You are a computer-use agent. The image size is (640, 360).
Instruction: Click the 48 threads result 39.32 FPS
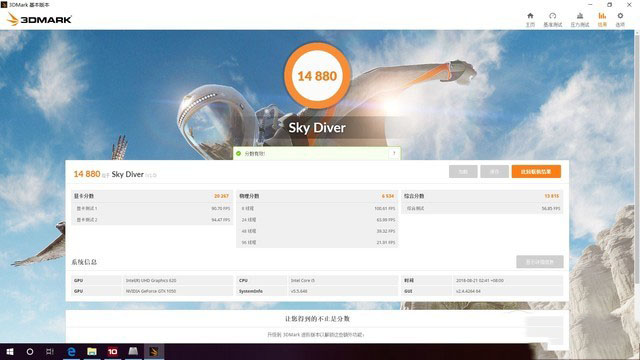click(386, 231)
